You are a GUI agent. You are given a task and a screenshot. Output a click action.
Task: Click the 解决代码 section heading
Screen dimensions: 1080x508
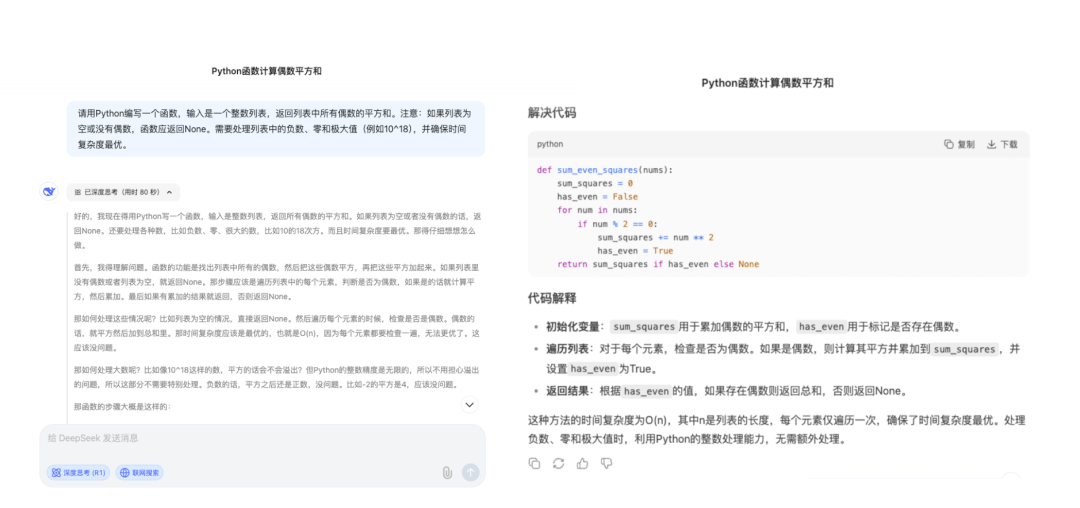(552, 113)
